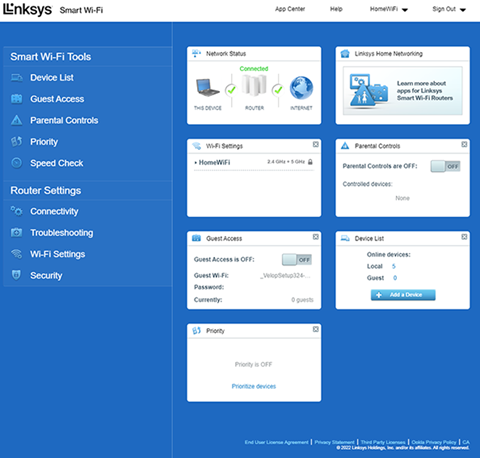Click the Priority arrows icon in sidebar
Viewport: 480px width, 458px height.
17,142
